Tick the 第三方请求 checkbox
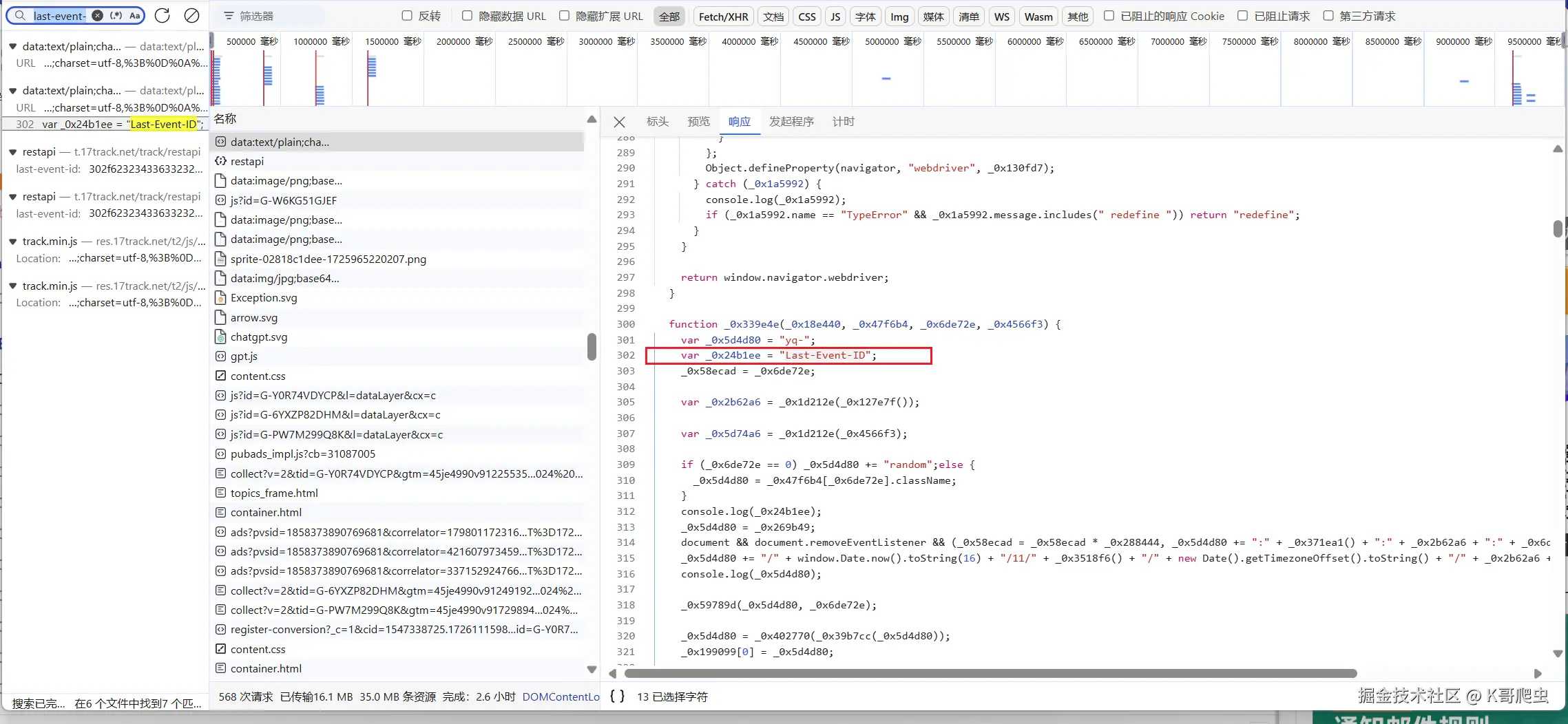This screenshot has height=724, width=1568. click(x=1328, y=16)
